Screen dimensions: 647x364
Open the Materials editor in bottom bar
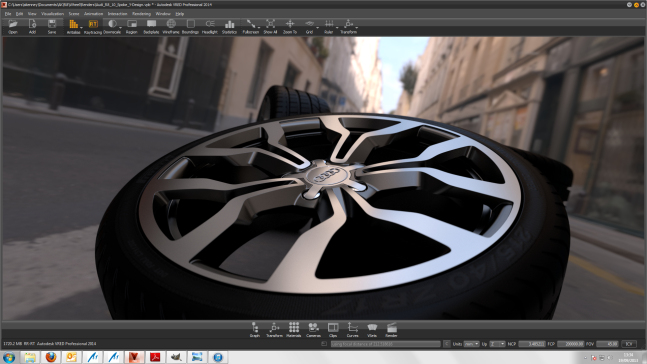294,330
